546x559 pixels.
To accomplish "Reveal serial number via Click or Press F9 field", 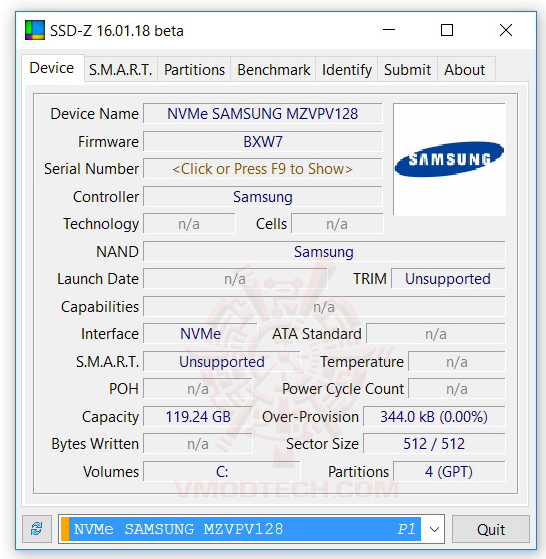I will point(263,169).
